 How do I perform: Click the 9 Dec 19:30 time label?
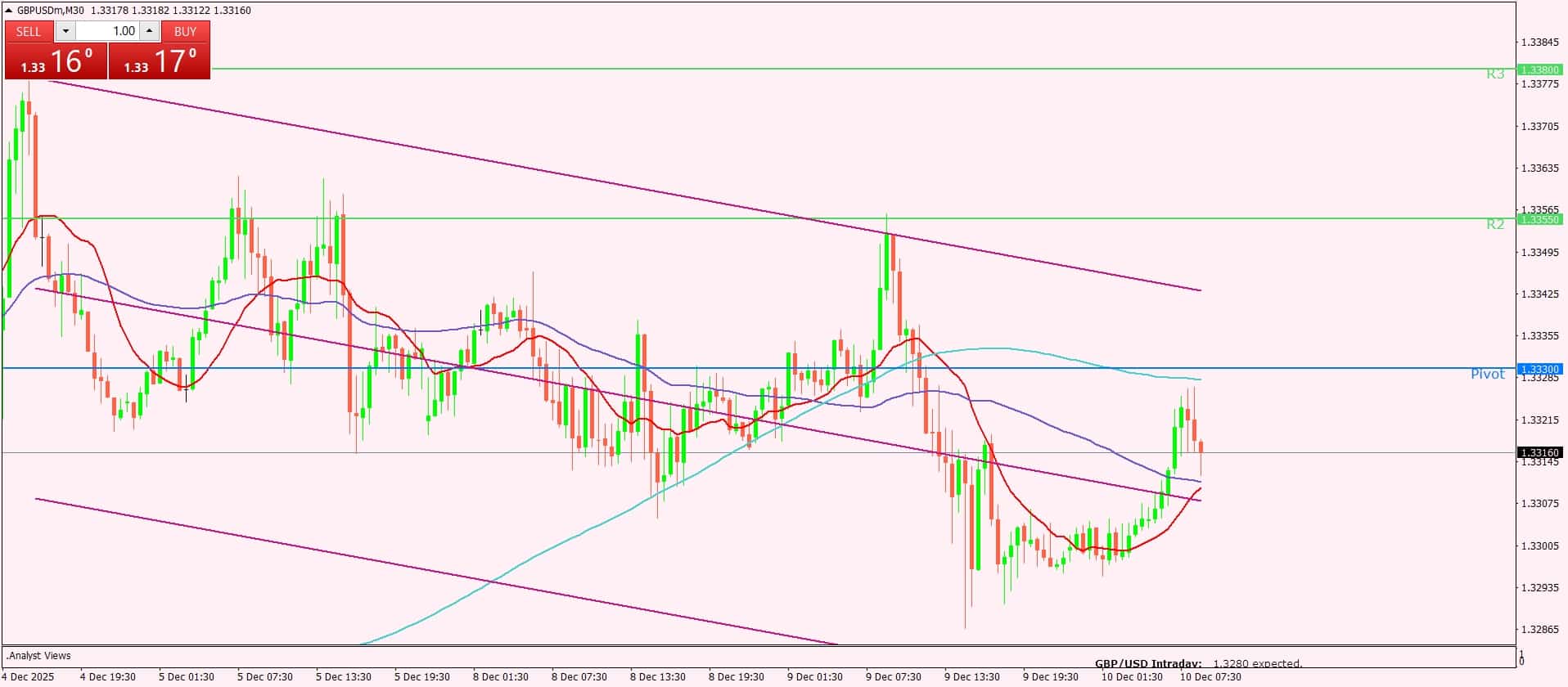pyautogui.click(x=1051, y=676)
